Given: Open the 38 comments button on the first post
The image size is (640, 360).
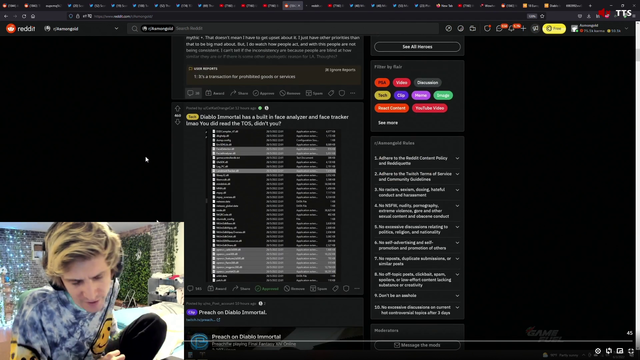Looking at the screenshot, I should tap(193, 93).
